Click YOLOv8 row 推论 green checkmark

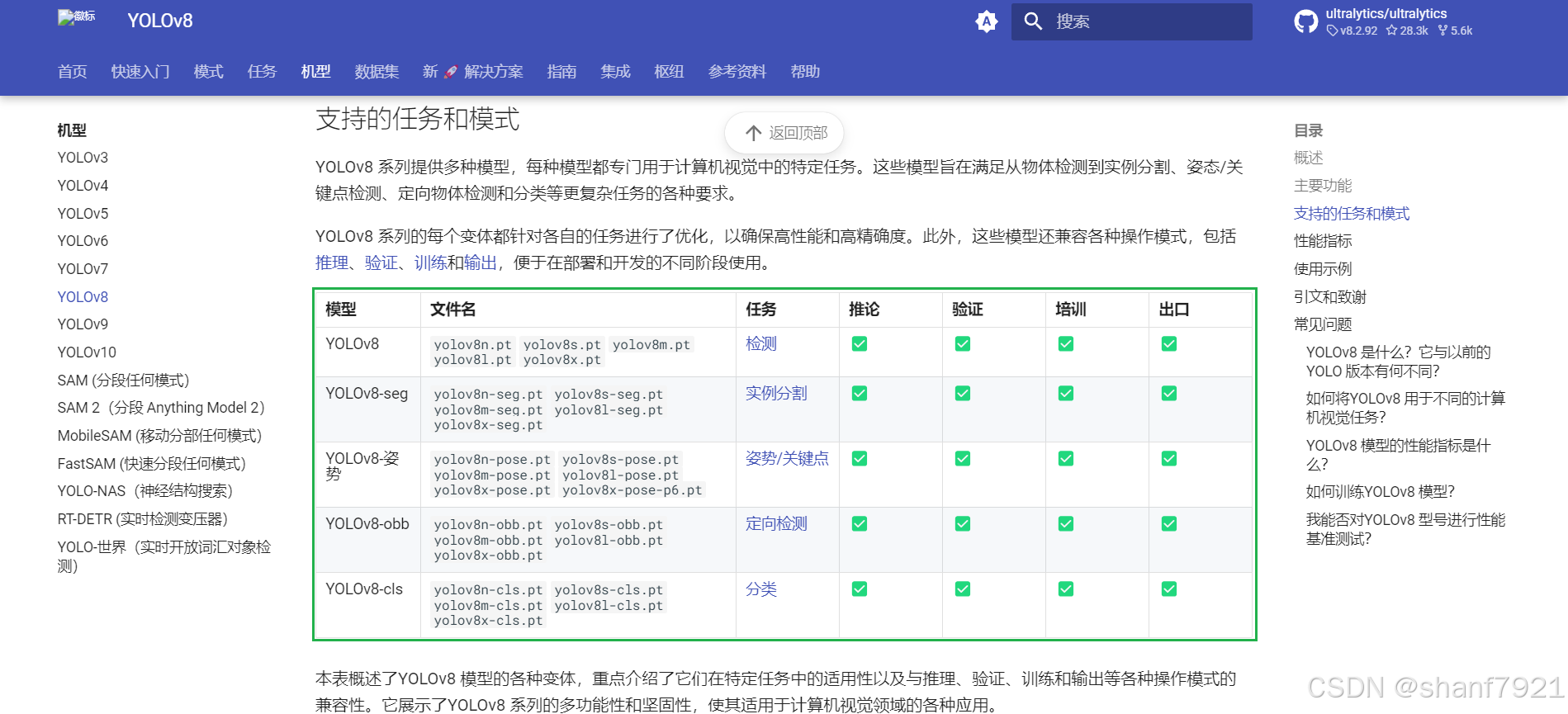click(x=860, y=343)
